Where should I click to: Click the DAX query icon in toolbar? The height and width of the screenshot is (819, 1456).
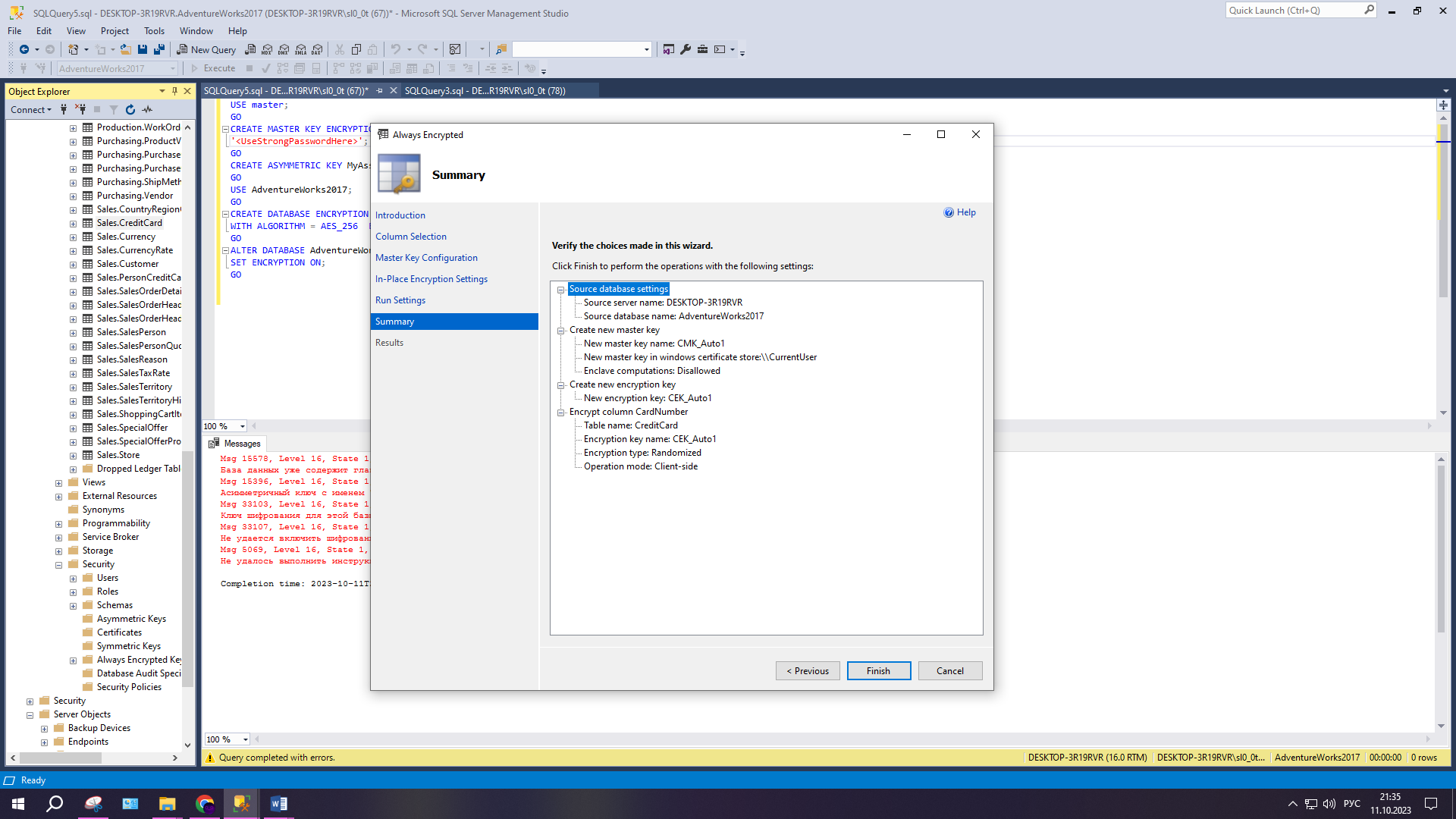(x=318, y=49)
